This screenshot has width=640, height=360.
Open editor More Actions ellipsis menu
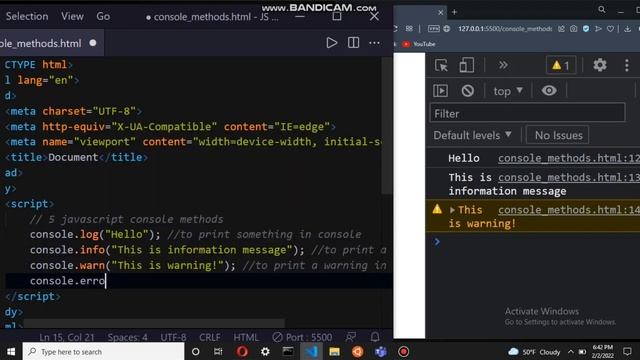tap(374, 43)
